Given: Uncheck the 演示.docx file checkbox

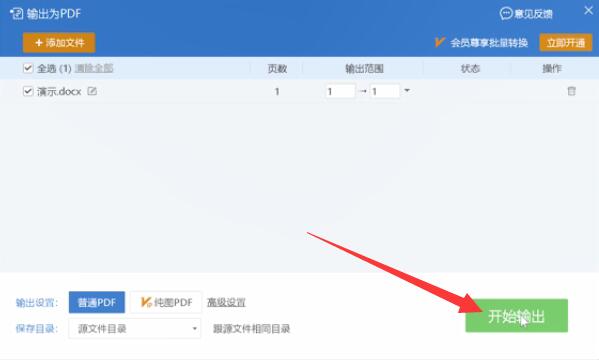Looking at the screenshot, I should click(28, 91).
